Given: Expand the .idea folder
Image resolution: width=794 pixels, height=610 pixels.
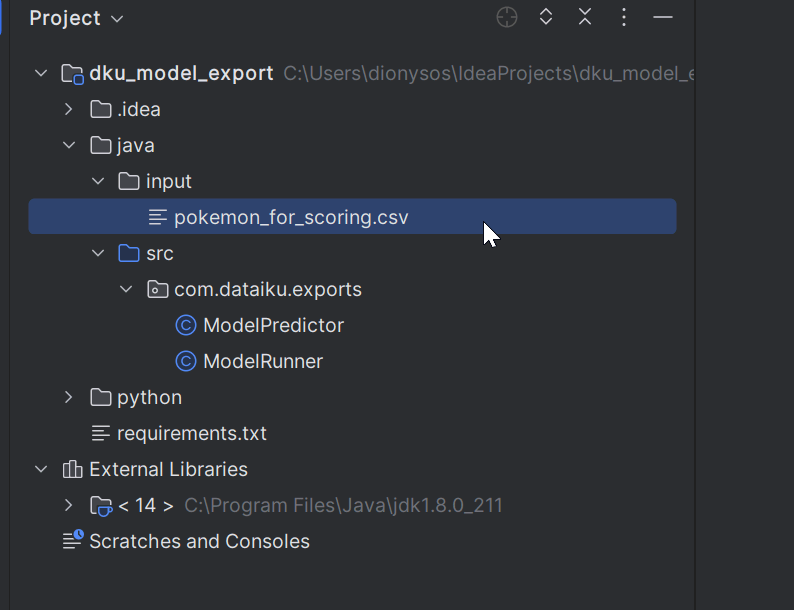Looking at the screenshot, I should coord(69,110).
